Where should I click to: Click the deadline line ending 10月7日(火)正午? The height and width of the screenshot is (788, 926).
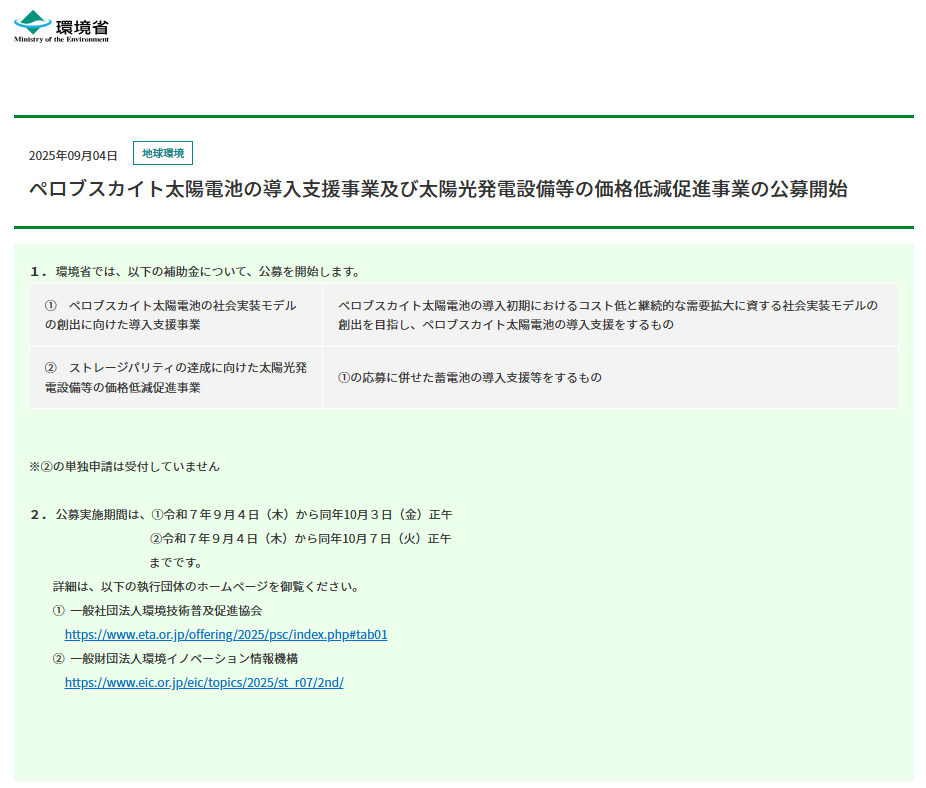[x=308, y=538]
